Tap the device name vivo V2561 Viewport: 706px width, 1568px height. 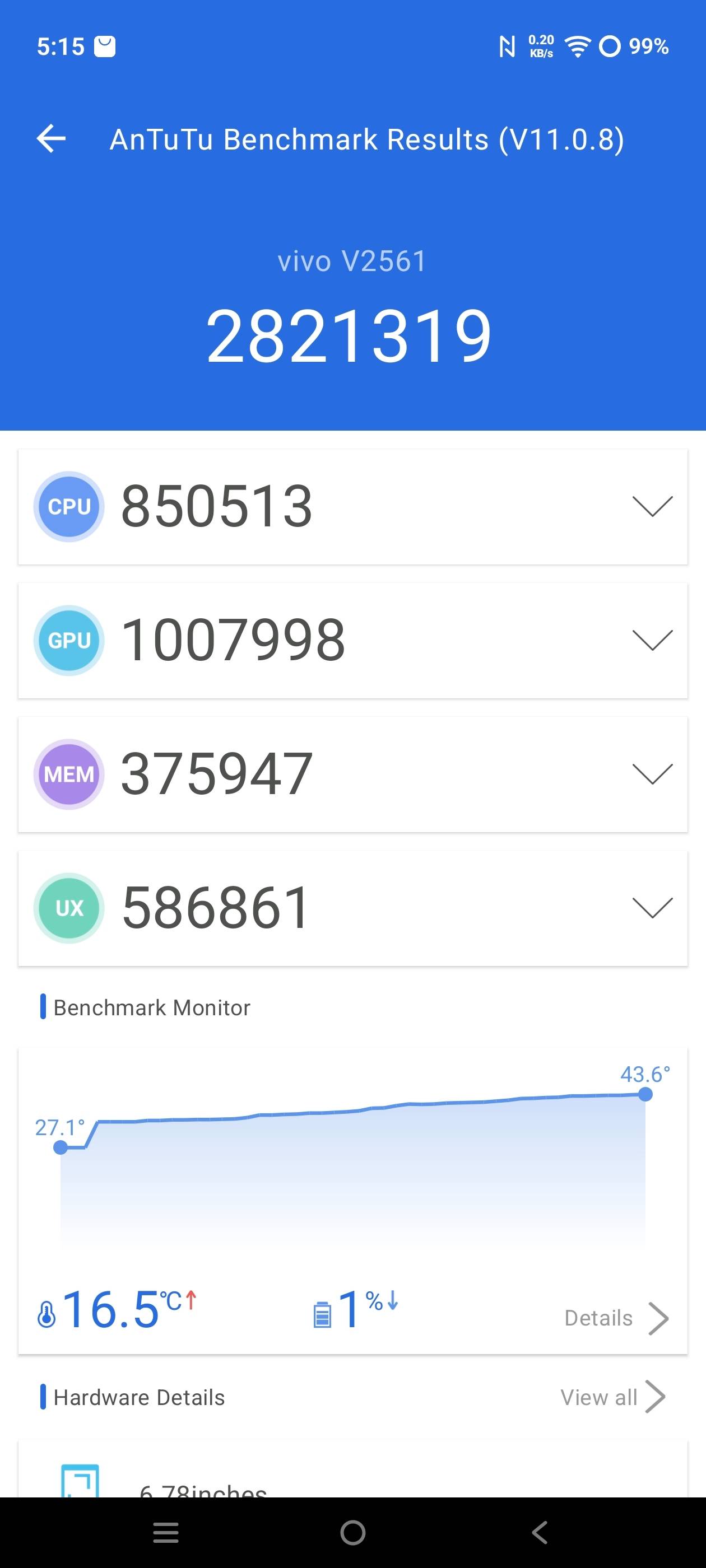tap(352, 261)
